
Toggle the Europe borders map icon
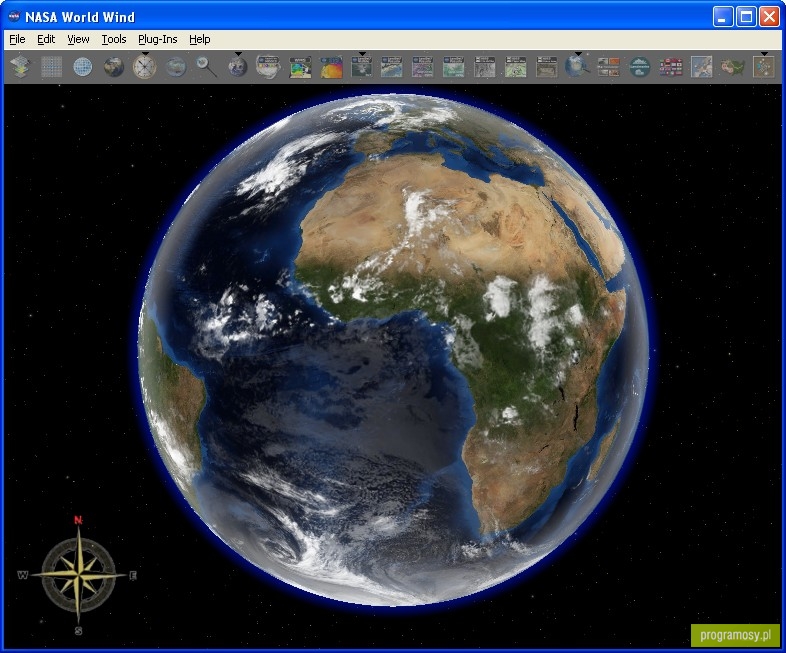pyautogui.click(x=701, y=67)
